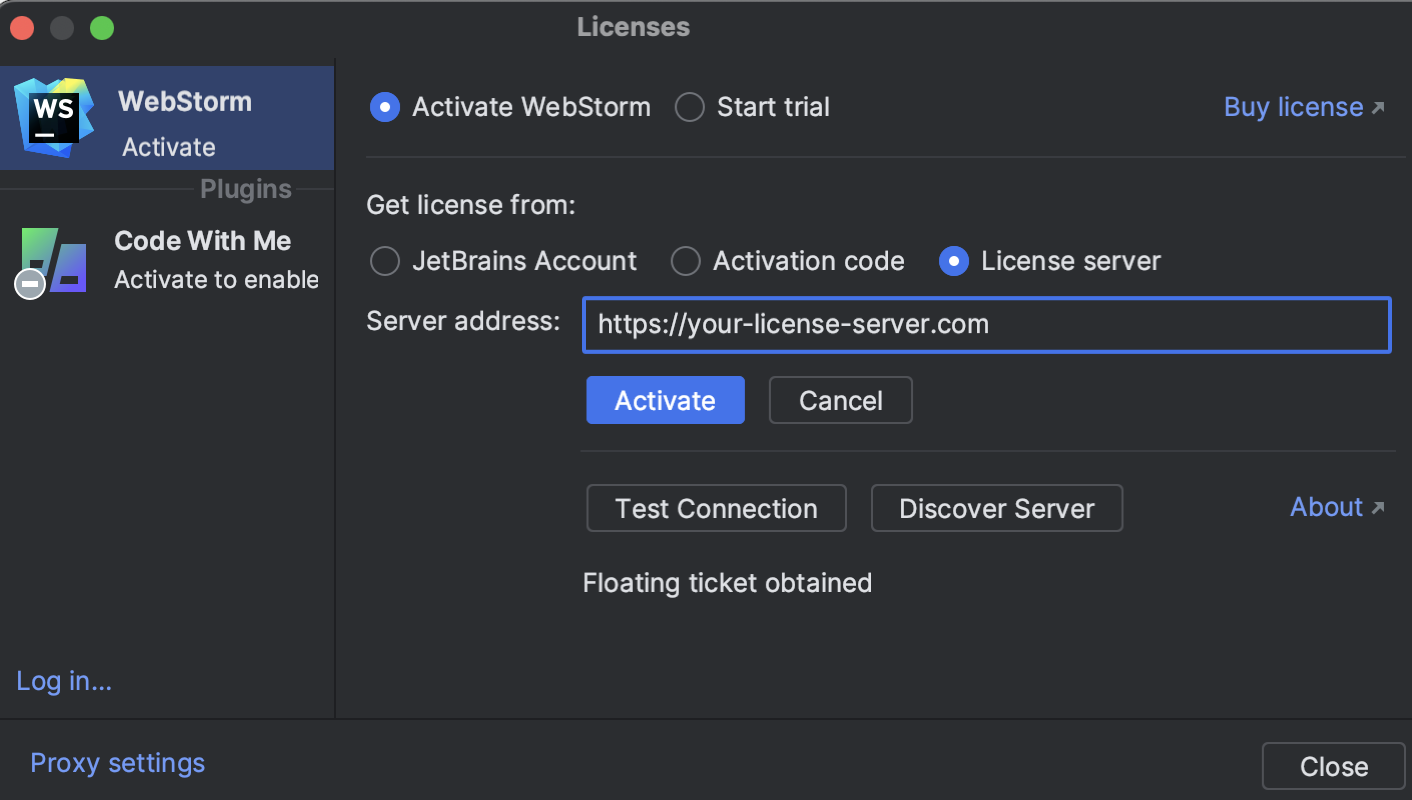Select the Start trial radio button
The width and height of the screenshot is (1412, 800).
[689, 107]
